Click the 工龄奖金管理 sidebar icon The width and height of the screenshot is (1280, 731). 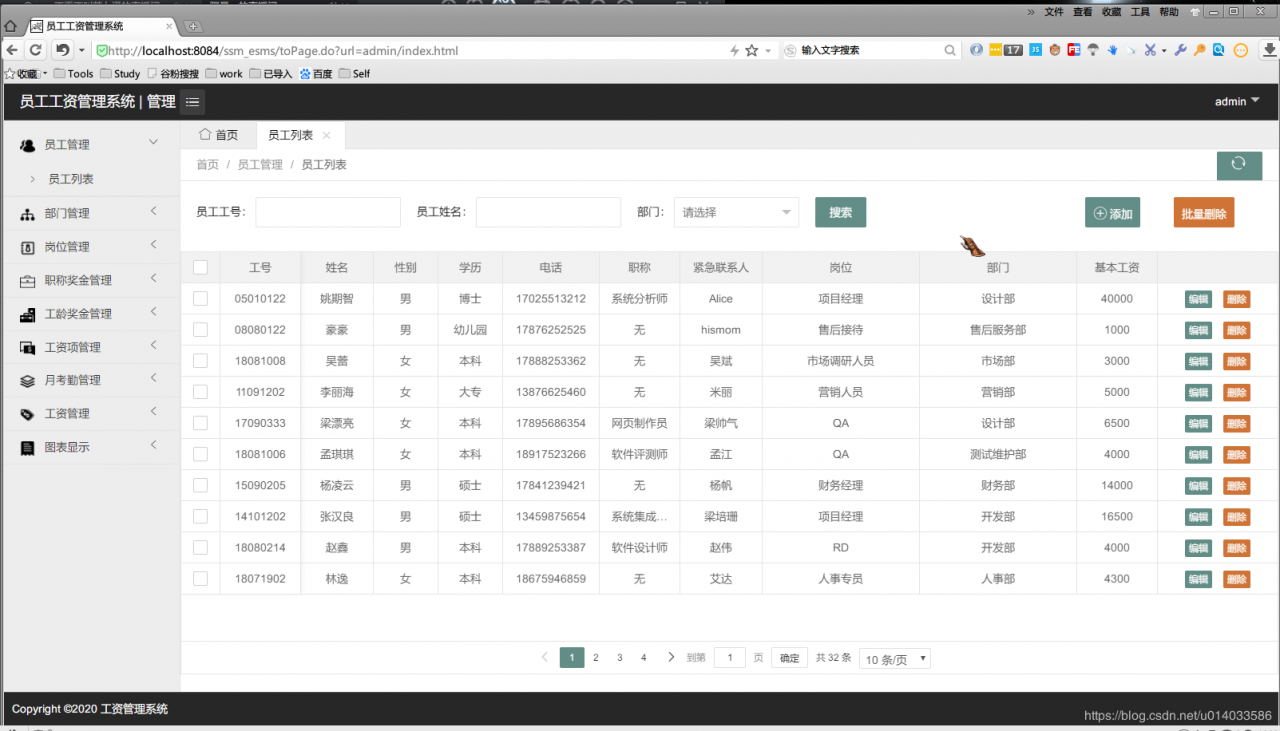pyautogui.click(x=28, y=314)
